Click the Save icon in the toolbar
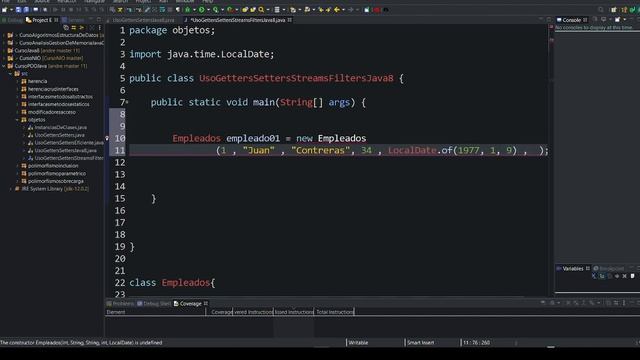The image size is (640, 360). pos(18,10)
